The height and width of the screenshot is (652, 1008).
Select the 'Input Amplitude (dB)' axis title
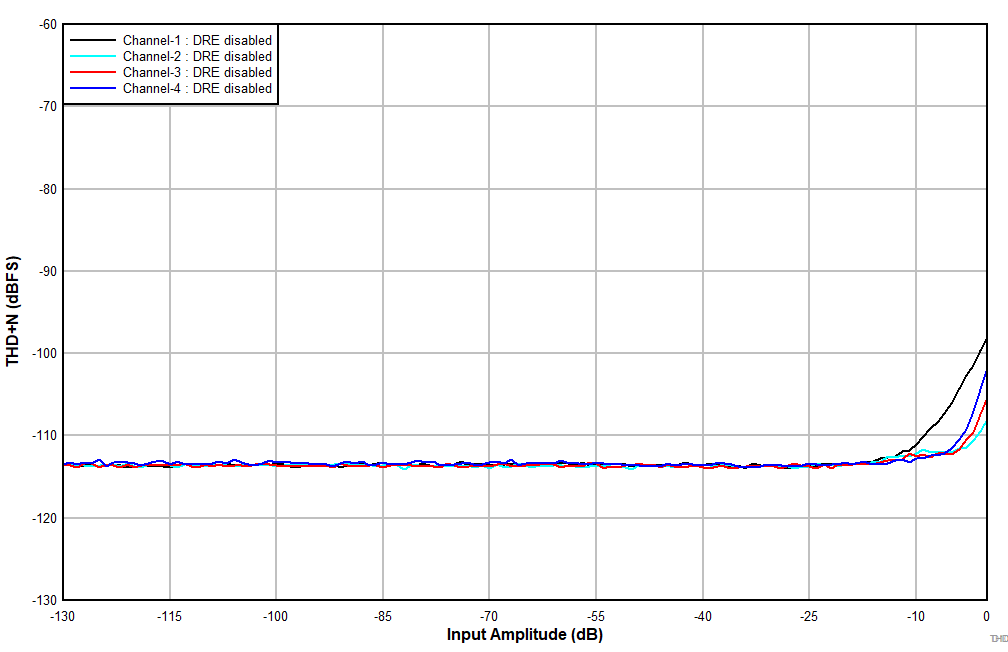524,633
